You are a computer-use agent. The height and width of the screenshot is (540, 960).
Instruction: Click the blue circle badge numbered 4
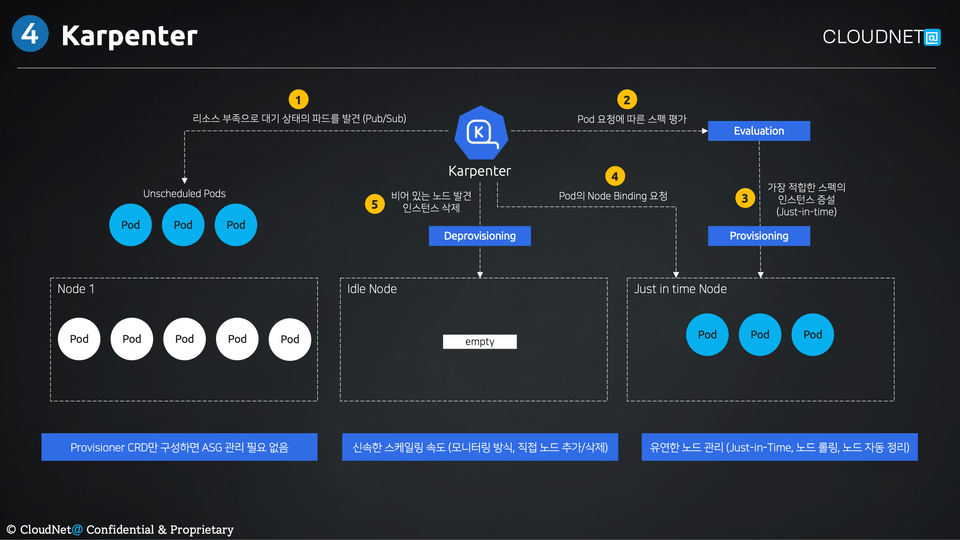[30, 34]
